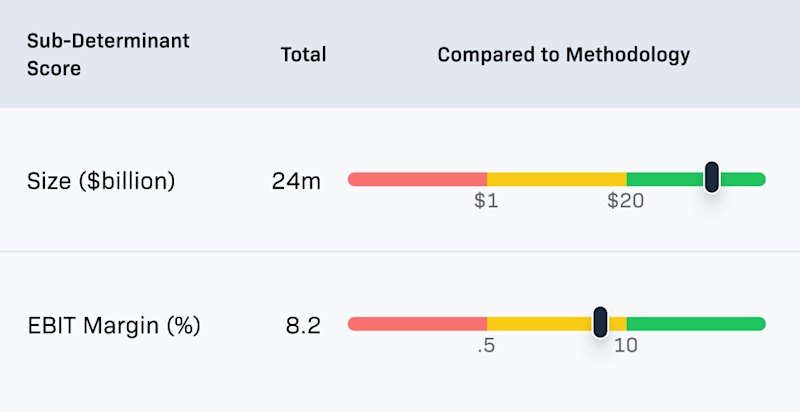Click the red segment of EBIT Margin bar
The height and width of the screenshot is (412, 800).
(x=417, y=324)
